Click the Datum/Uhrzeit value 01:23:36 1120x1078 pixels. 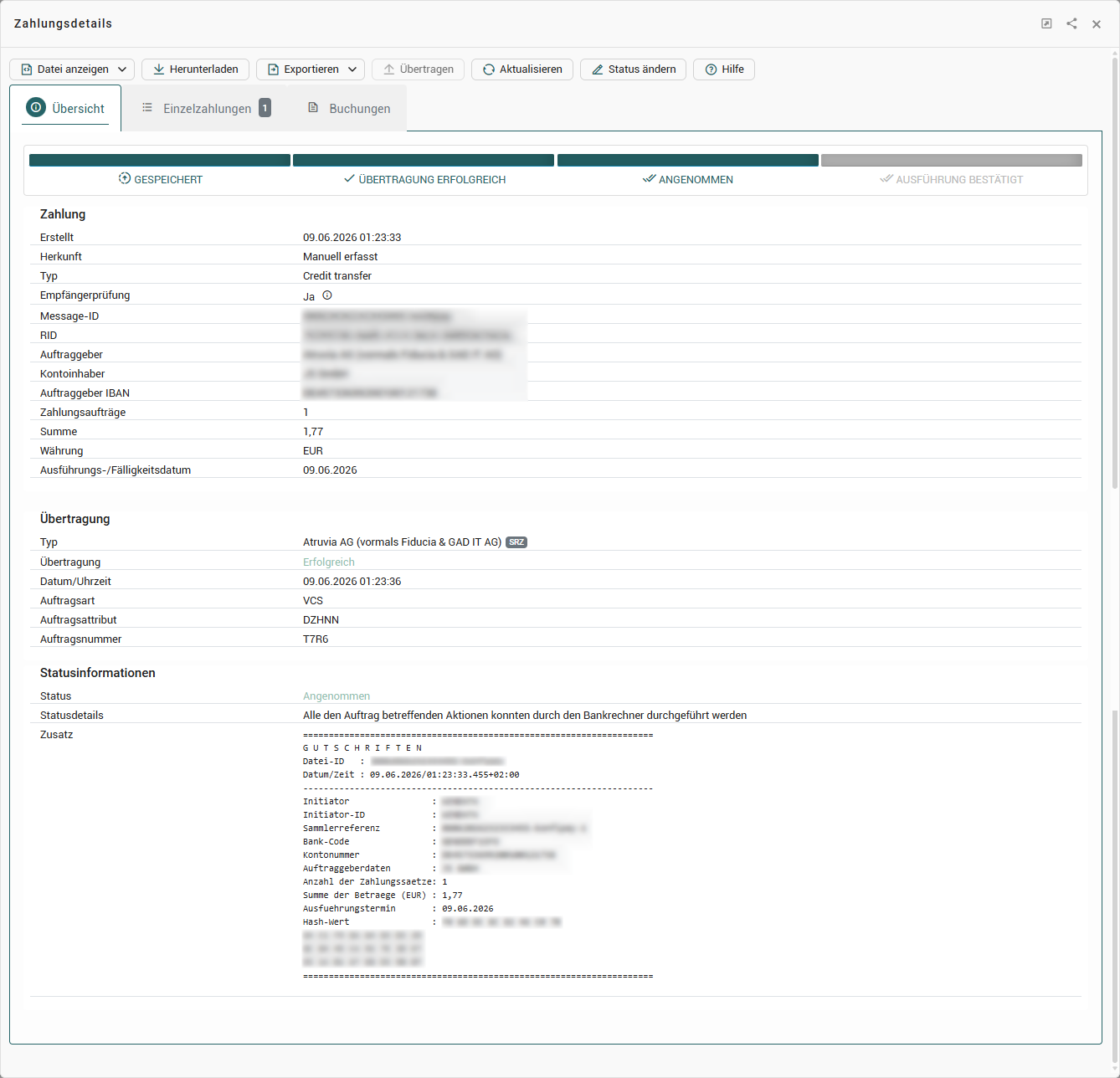352,582
